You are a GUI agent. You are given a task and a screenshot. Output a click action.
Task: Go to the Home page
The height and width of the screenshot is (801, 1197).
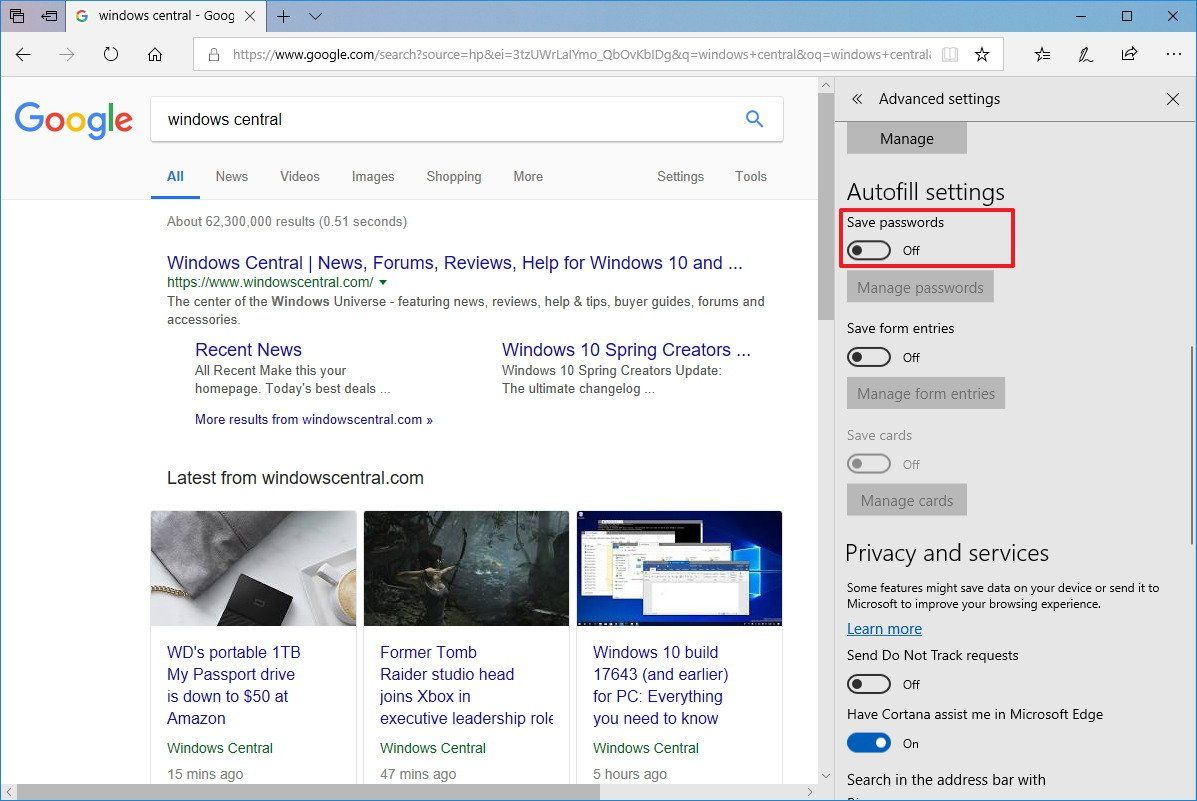[154, 54]
